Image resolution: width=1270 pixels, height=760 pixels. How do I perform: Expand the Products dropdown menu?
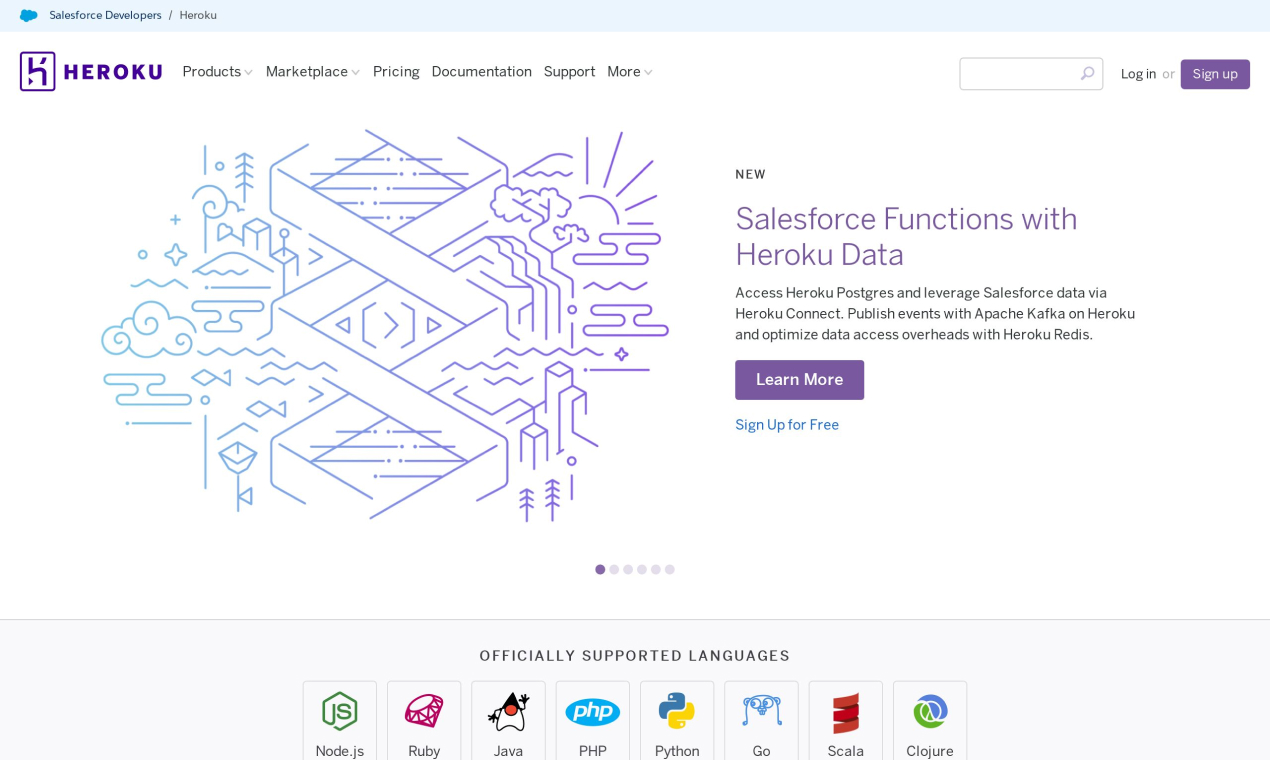pos(217,71)
